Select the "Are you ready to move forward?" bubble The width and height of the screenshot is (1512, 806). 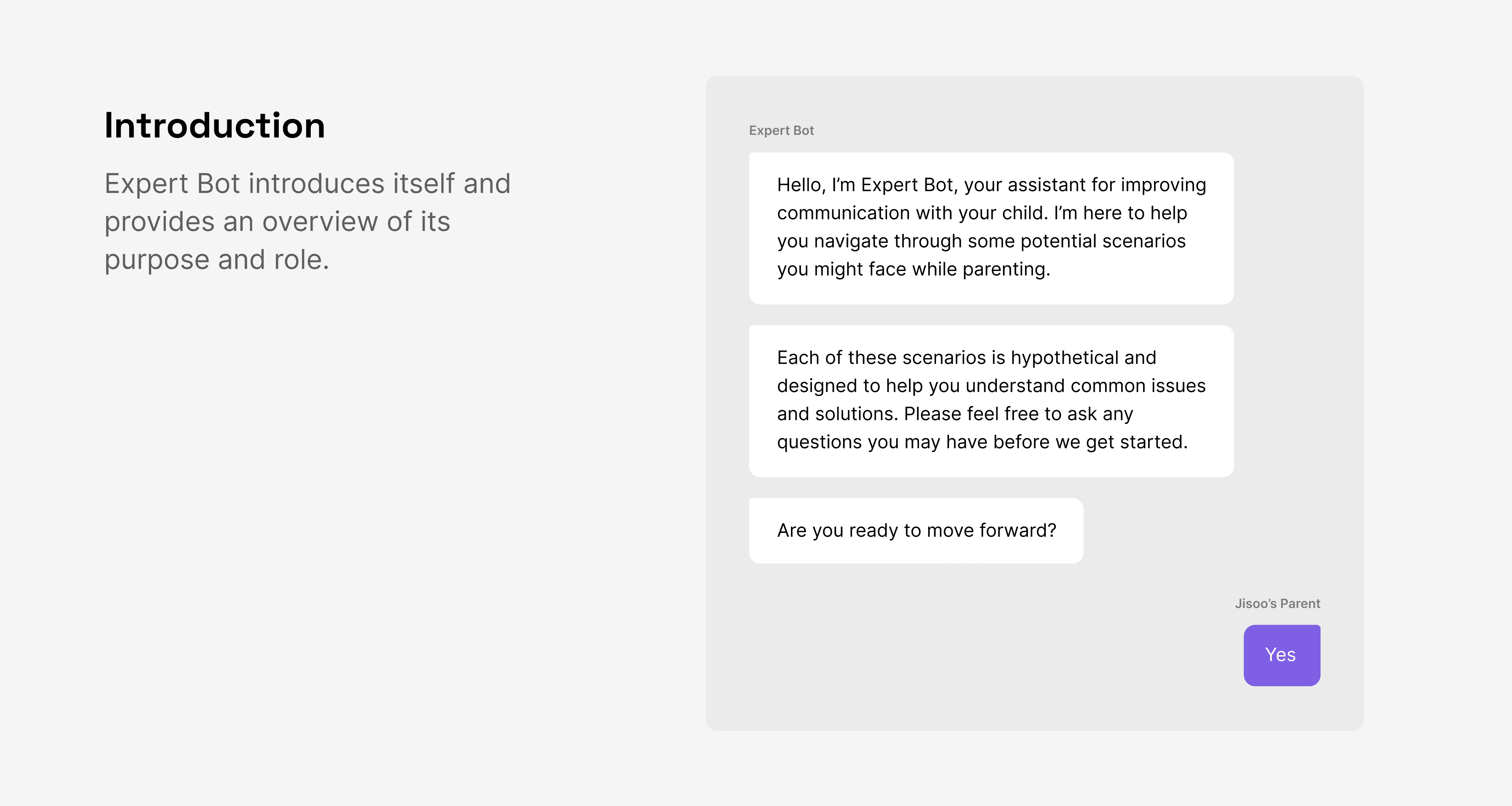916,531
